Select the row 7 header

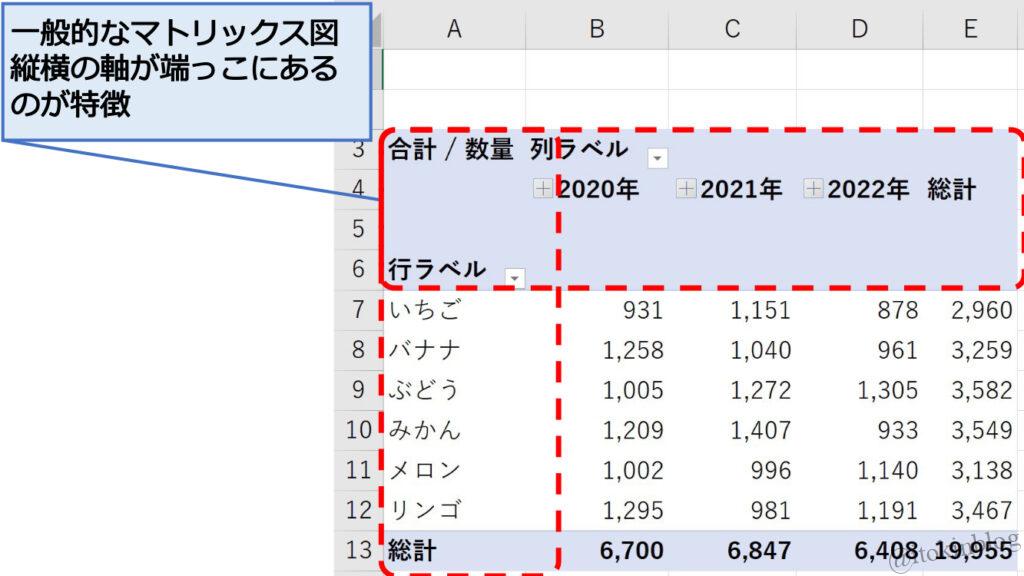click(x=359, y=310)
